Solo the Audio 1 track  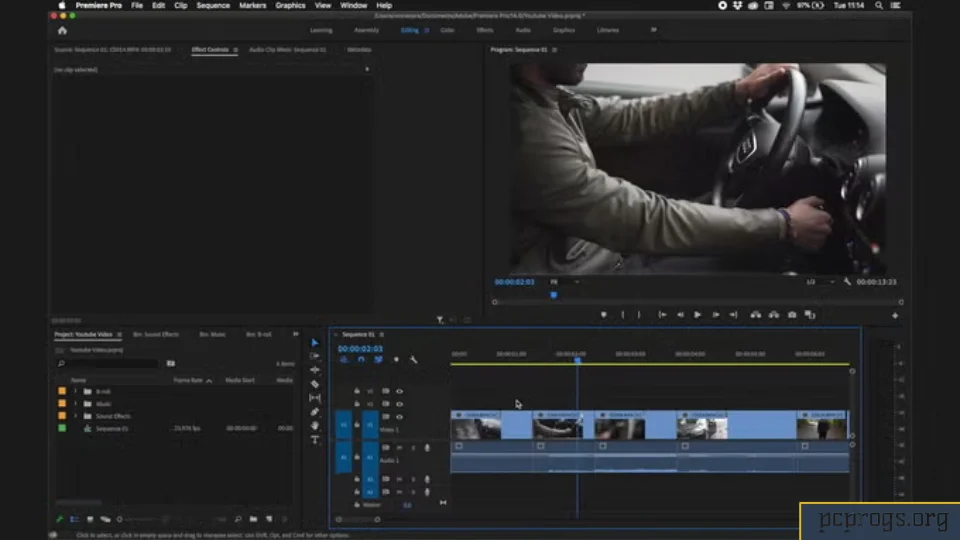[413, 448]
